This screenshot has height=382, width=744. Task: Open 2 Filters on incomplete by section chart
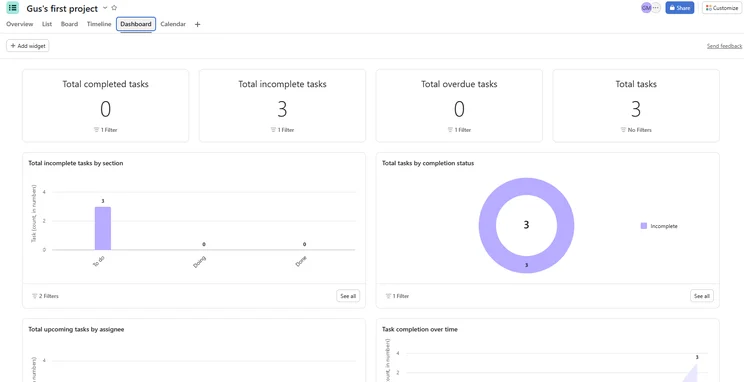[45, 296]
